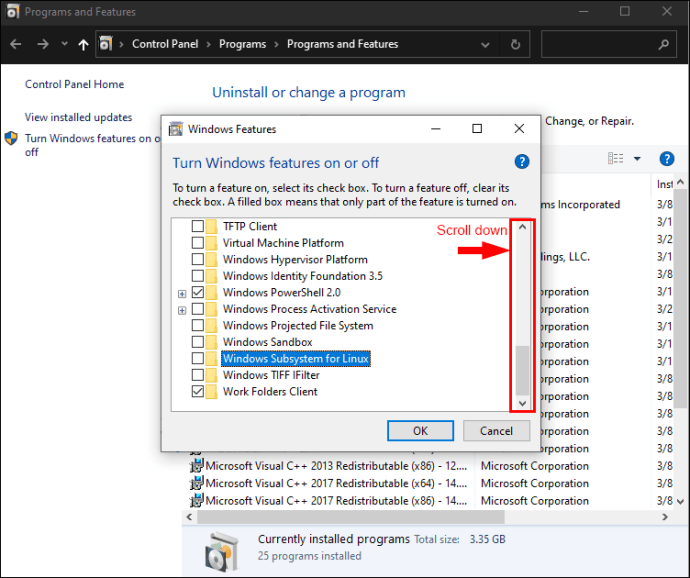This screenshot has width=690, height=578.
Task: Click the Visual C++ 2013 (x86) installer icon
Action: tap(197, 465)
